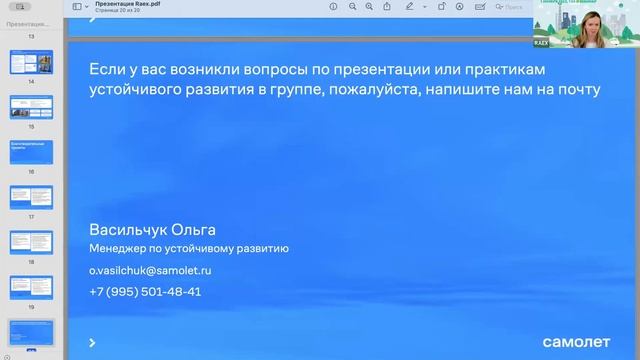Click the email o.vasilchuk@samolet.ru
The width and height of the screenshot is (640, 360).
(150, 271)
